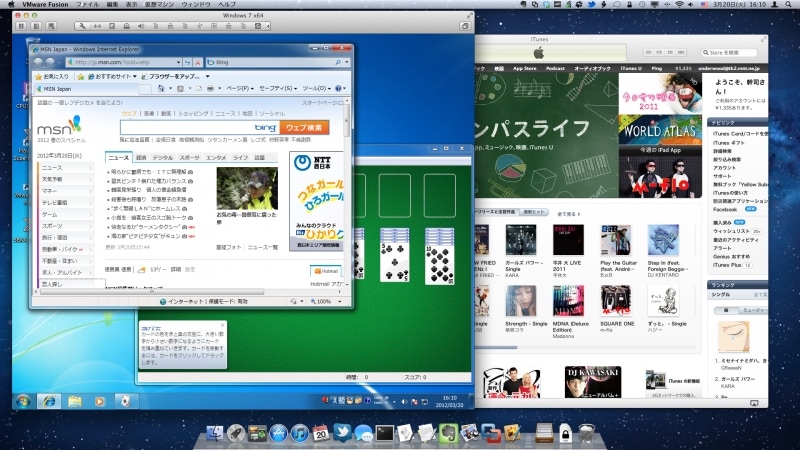
Task: Open Podcast tab in iTunes Store
Action: pyautogui.click(x=556, y=68)
